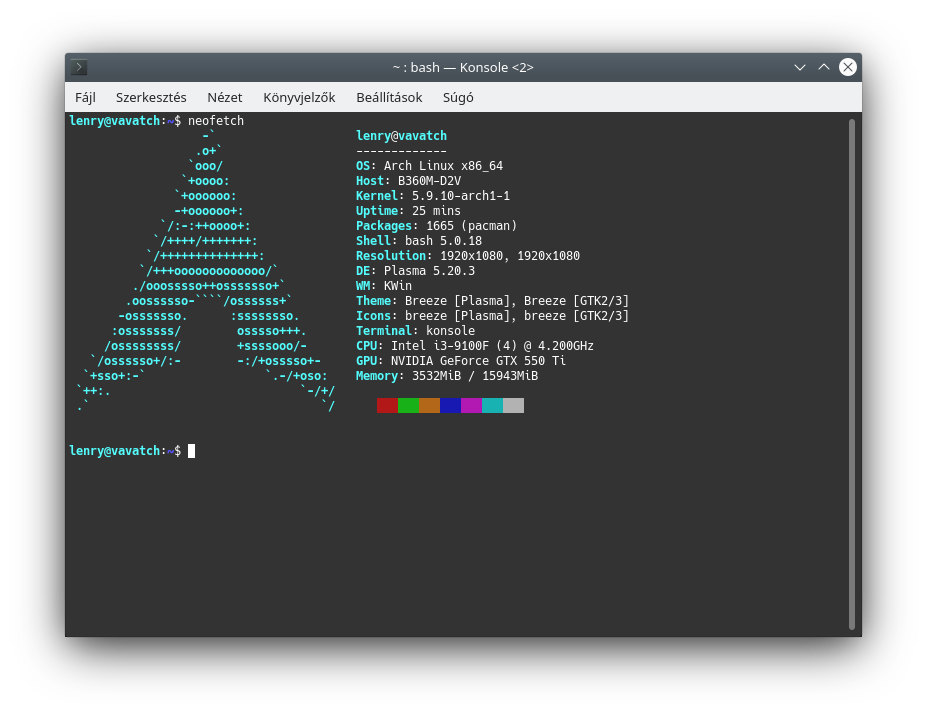Viewport: 927px width, 714px height.
Task: Click the 'DE: Plasma 5.20.3' line
Action: click(416, 271)
